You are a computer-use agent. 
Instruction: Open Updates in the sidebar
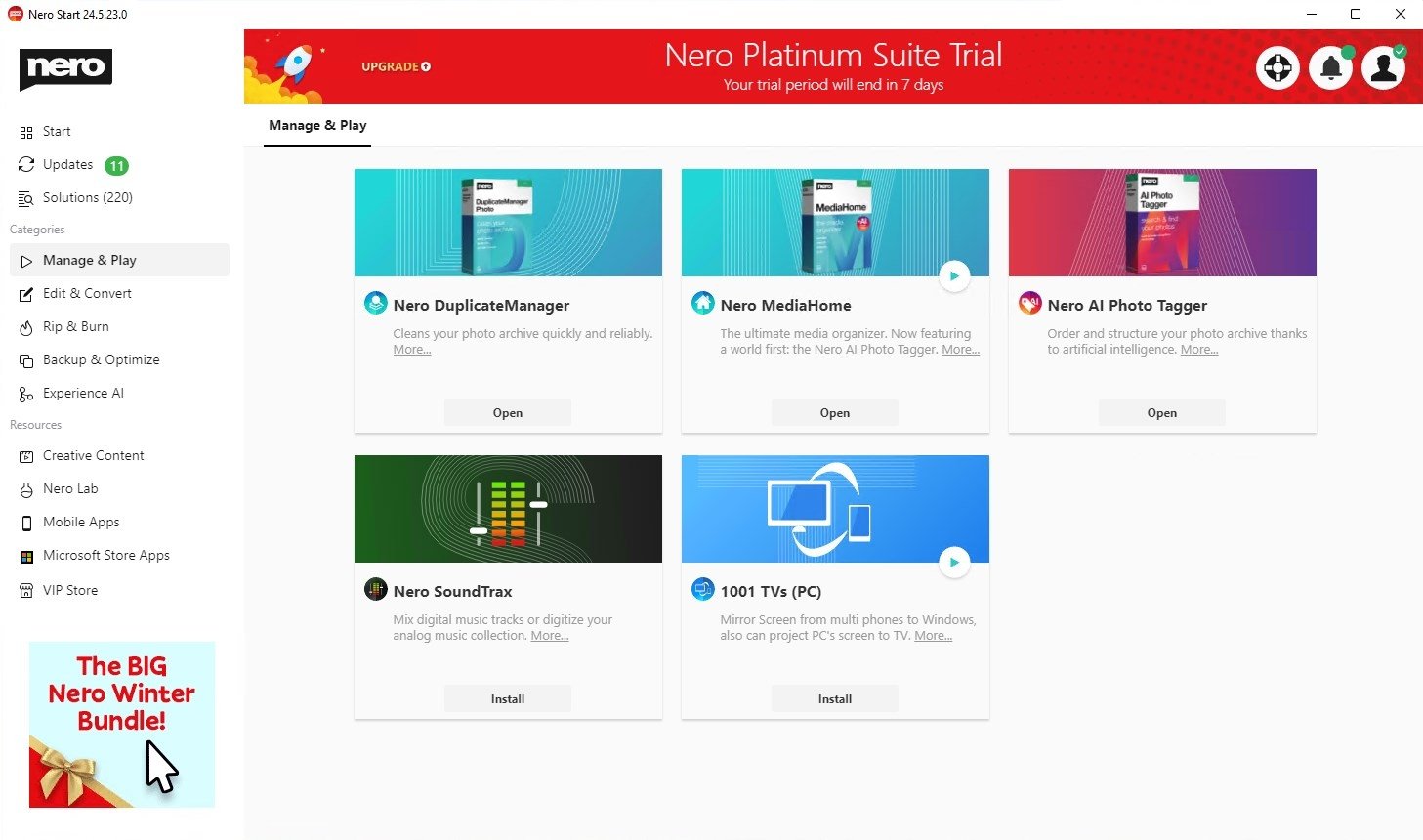pos(67,165)
